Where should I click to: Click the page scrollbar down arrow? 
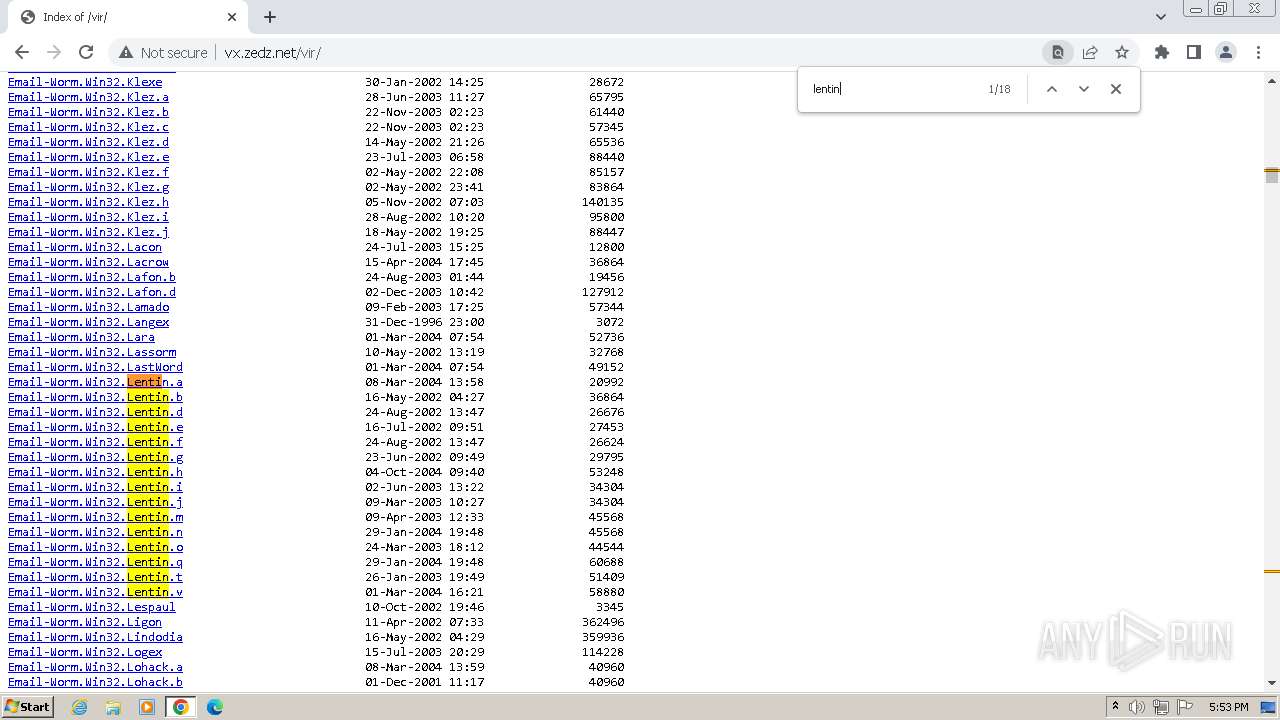pos(1272,683)
